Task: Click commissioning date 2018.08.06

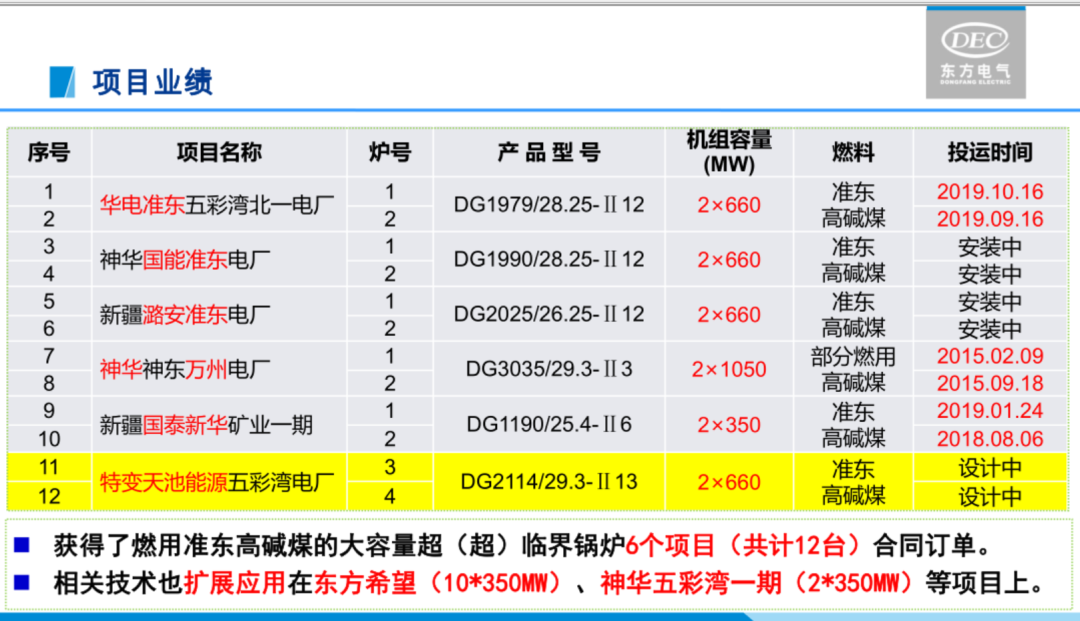Action: click(x=990, y=439)
